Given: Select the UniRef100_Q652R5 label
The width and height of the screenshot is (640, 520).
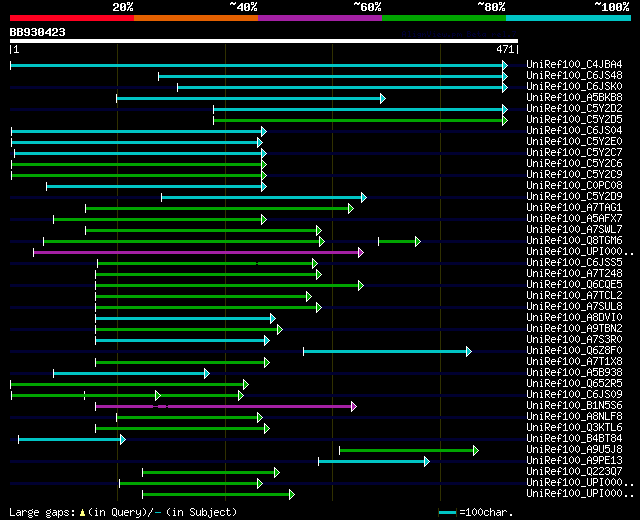Looking at the screenshot, I should click(x=574, y=384).
